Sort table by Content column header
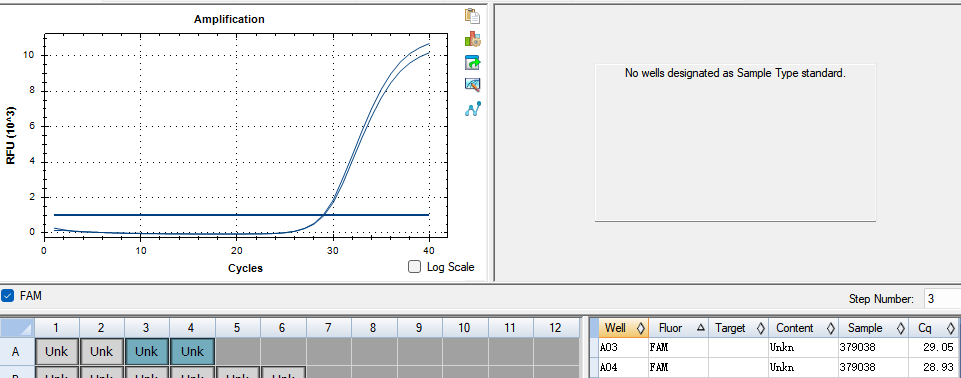The width and height of the screenshot is (961, 378). tap(803, 328)
